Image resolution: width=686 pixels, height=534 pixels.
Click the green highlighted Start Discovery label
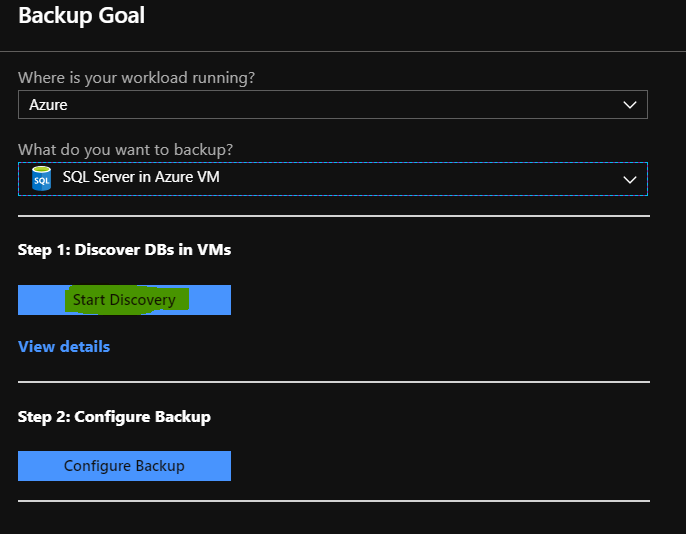pos(126,300)
